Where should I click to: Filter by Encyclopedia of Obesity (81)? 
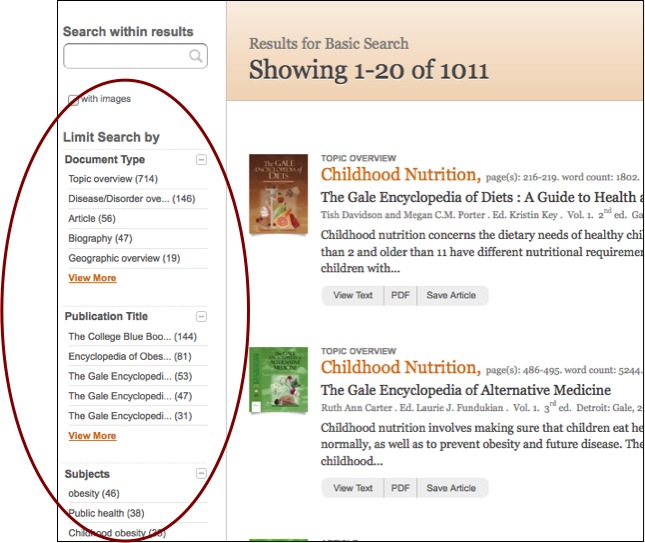tap(130, 356)
